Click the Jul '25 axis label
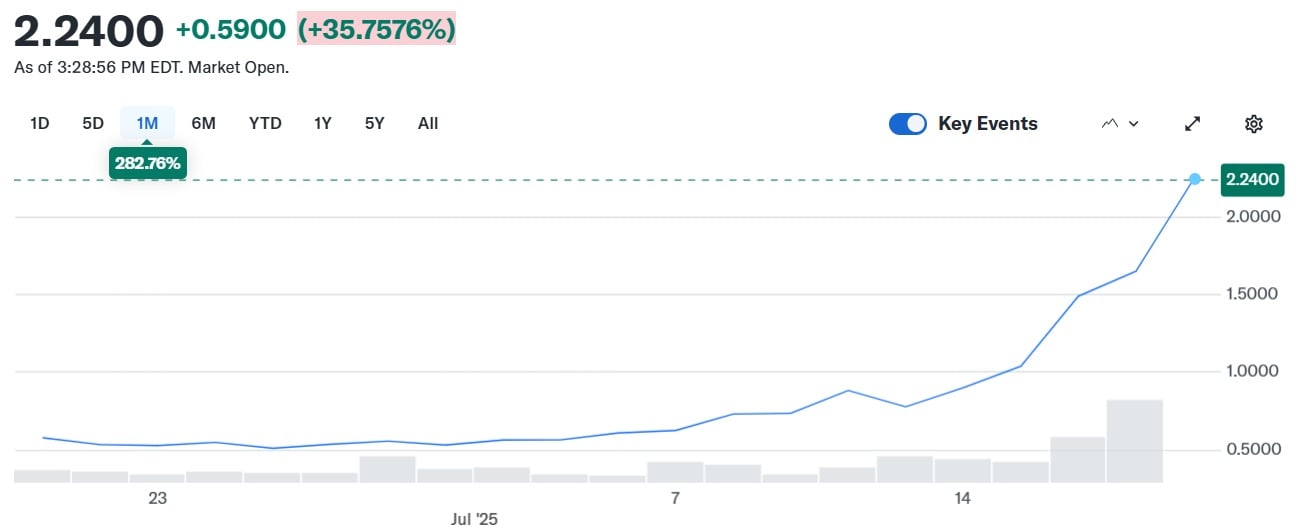This screenshot has height=530, width=1302. click(x=474, y=519)
